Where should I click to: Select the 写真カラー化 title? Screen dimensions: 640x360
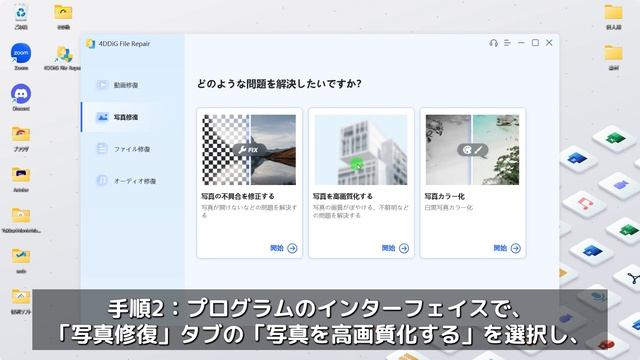pyautogui.click(x=444, y=196)
